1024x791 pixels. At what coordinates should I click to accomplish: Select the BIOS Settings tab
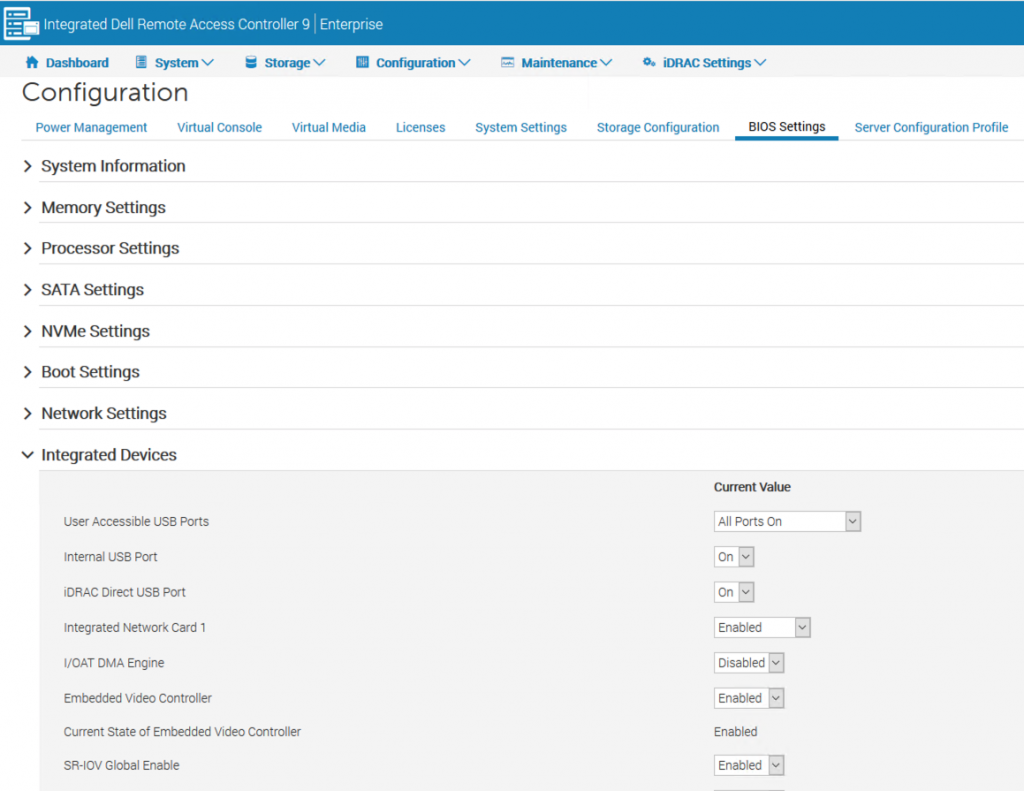coord(787,127)
